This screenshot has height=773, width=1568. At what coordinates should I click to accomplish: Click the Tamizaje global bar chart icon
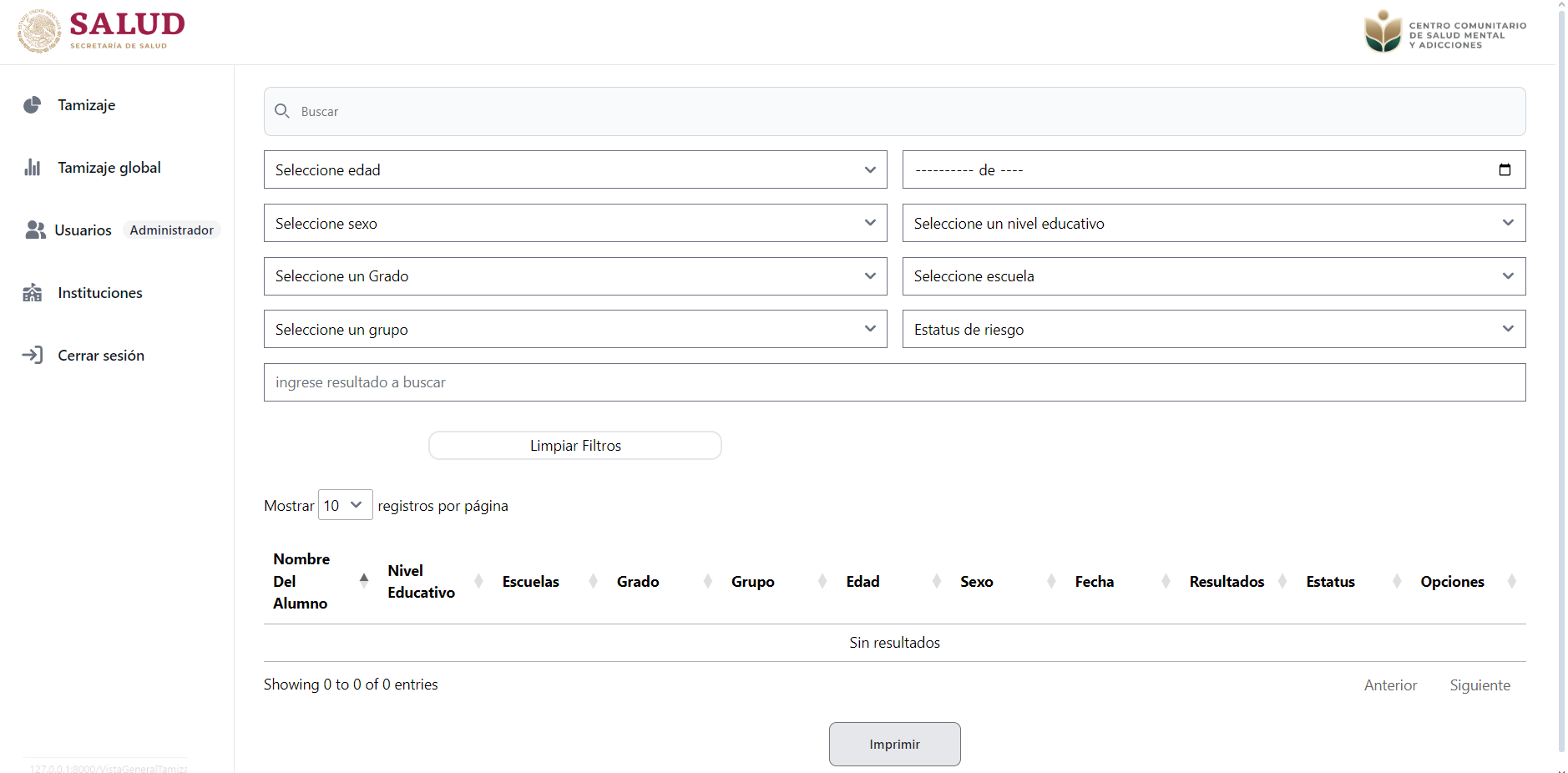[33, 168]
